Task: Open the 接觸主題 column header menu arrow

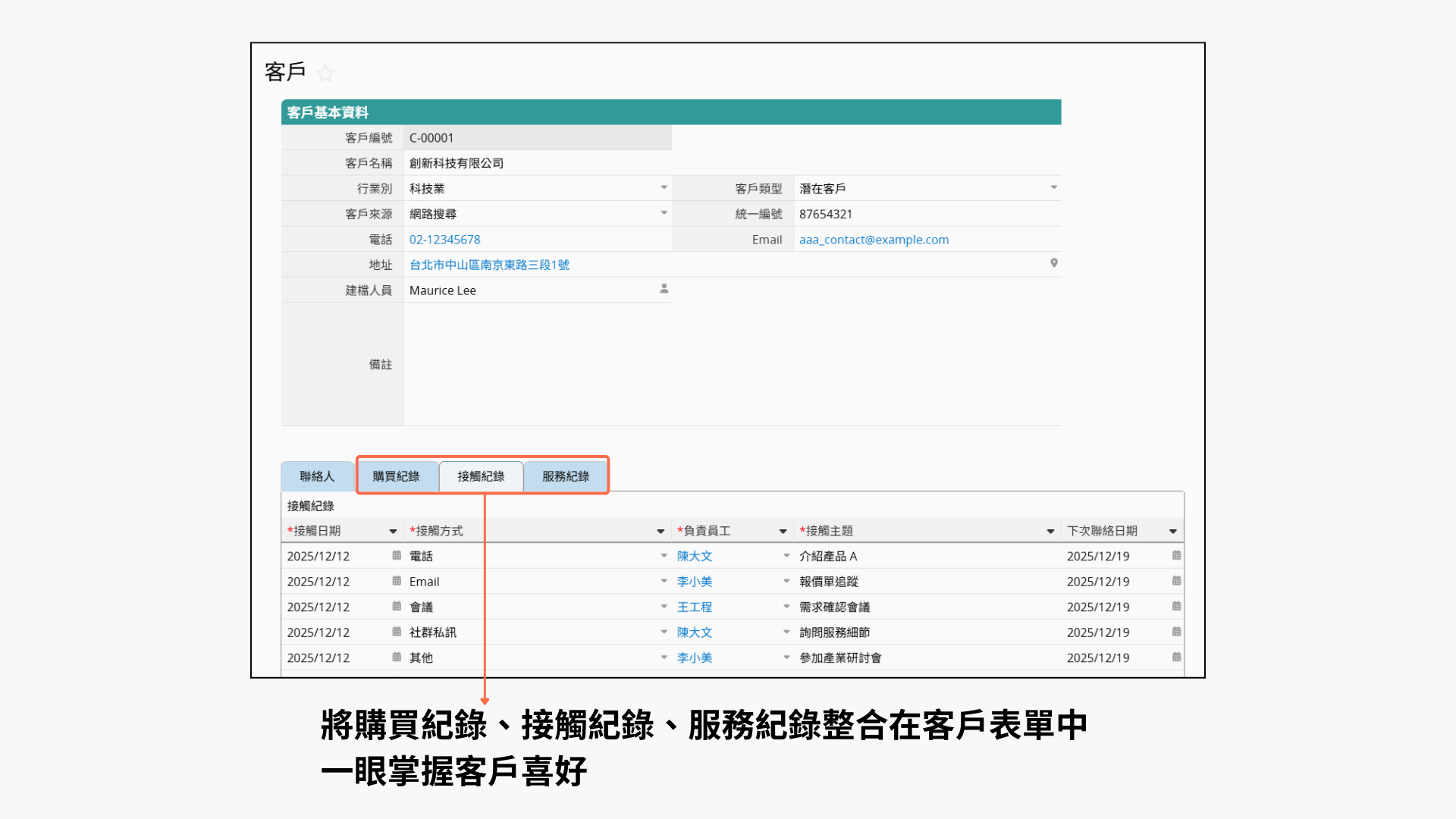Action: pyautogui.click(x=1050, y=532)
